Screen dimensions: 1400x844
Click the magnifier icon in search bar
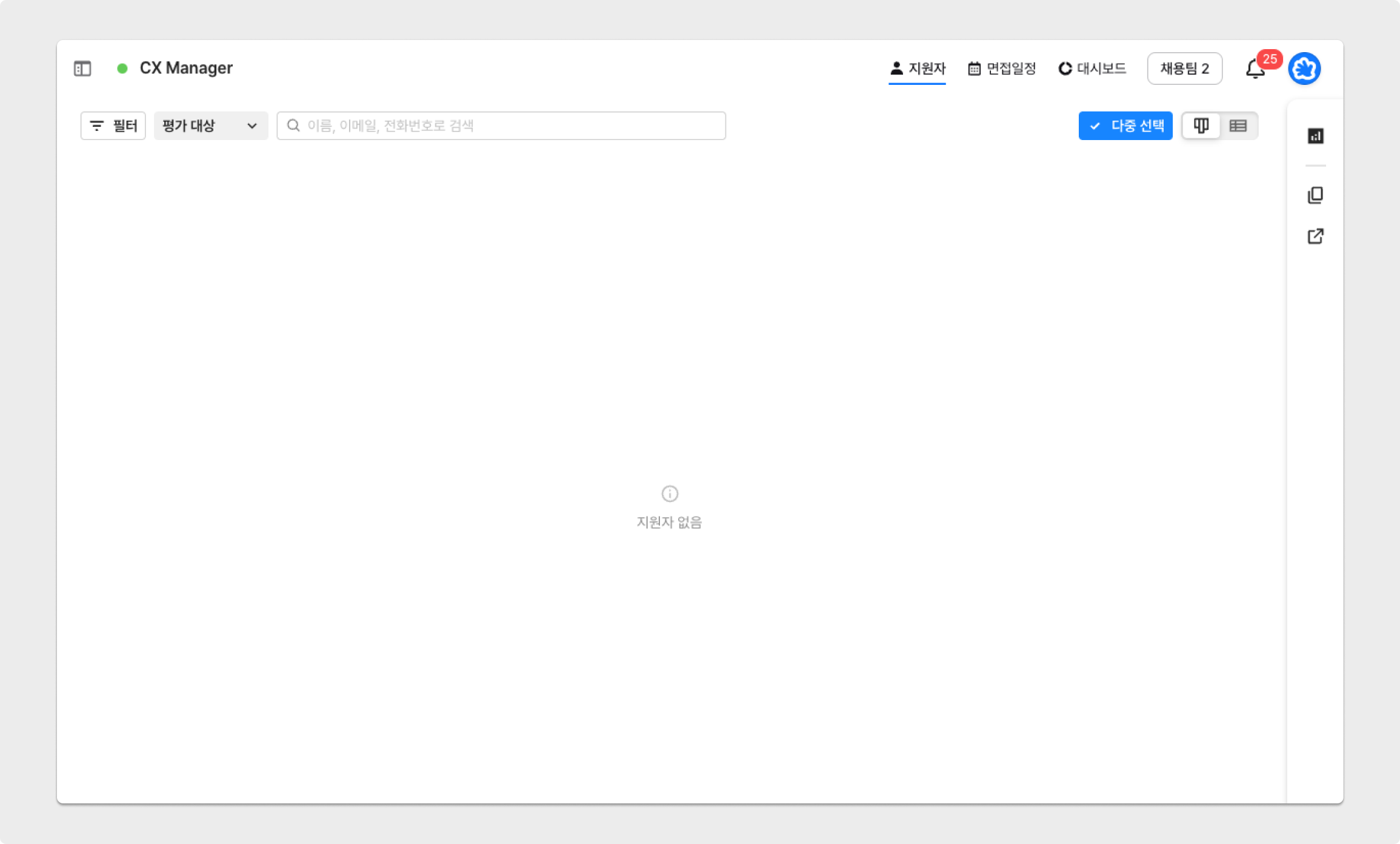click(293, 126)
